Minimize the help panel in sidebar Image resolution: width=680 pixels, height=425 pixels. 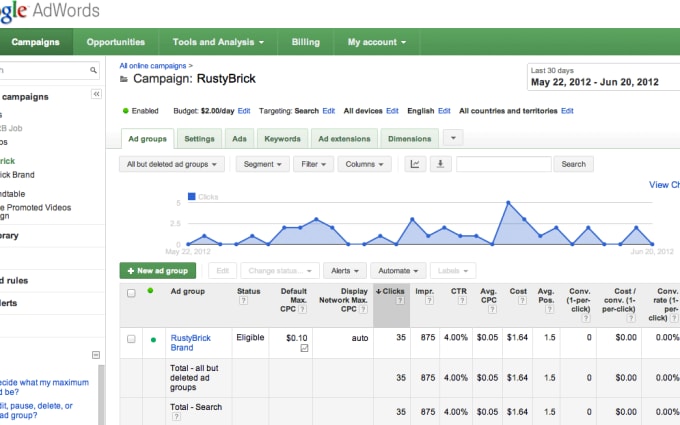click(96, 354)
